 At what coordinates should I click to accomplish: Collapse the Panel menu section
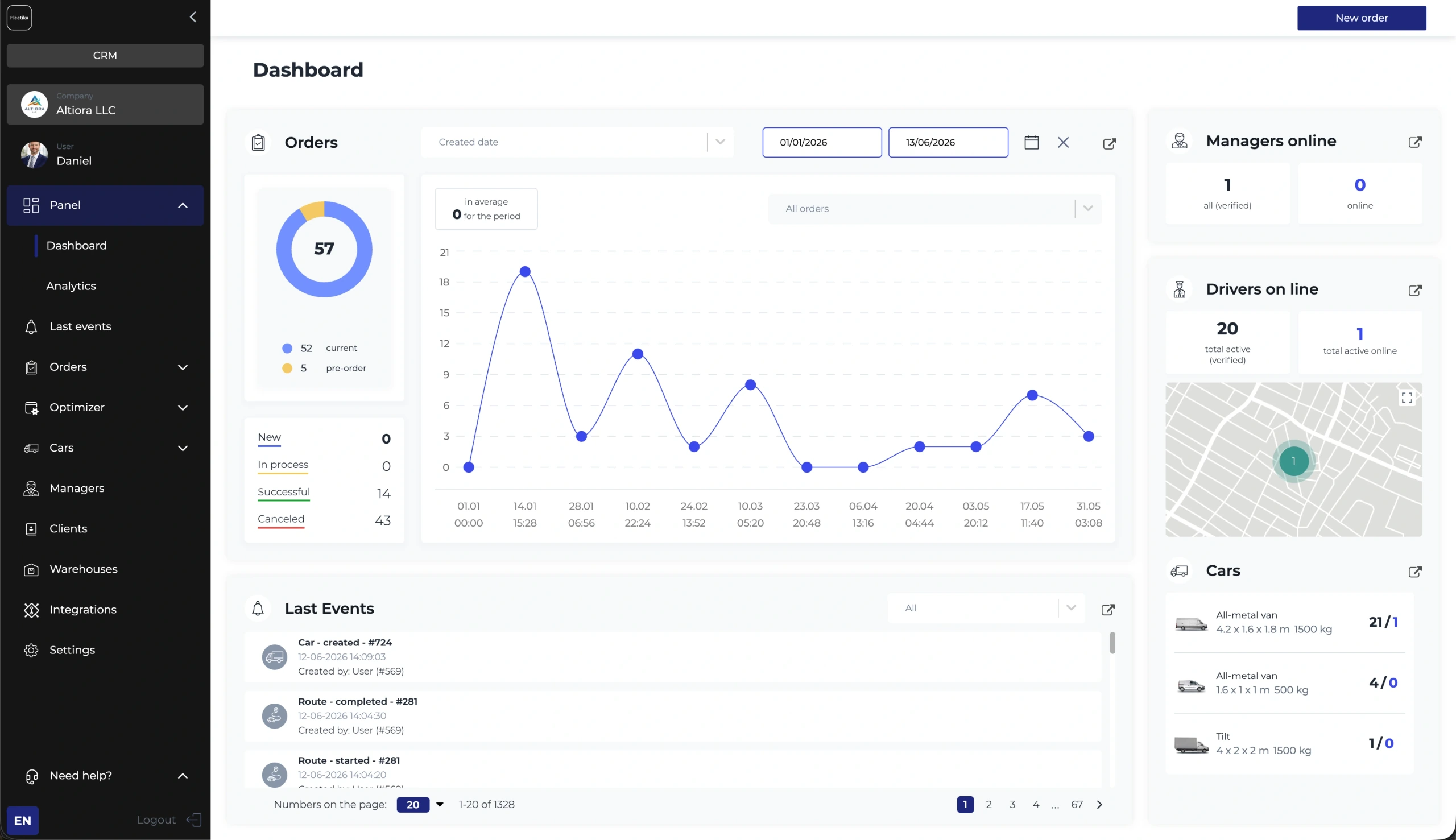[x=183, y=205]
